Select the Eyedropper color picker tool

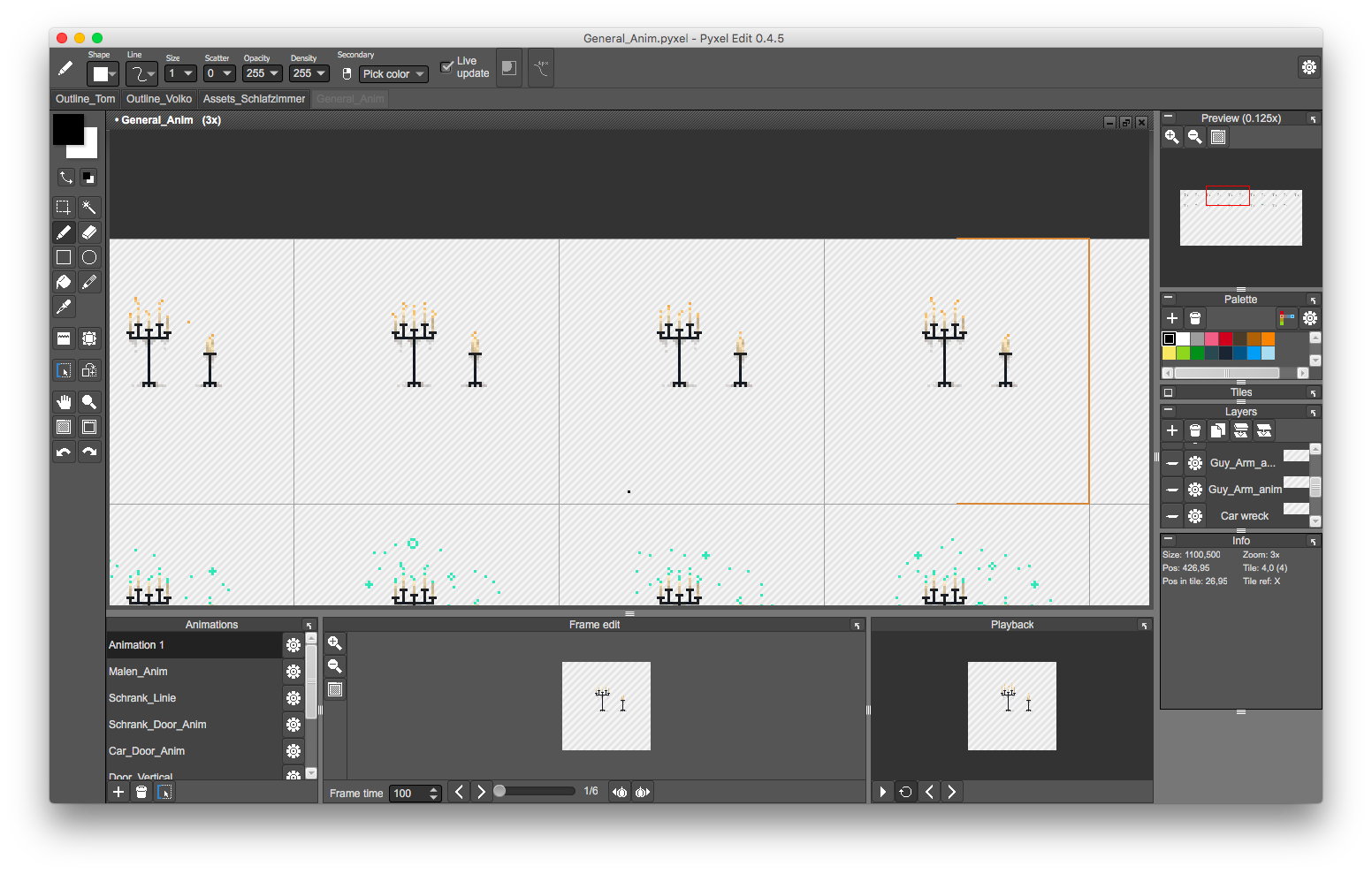(64, 307)
